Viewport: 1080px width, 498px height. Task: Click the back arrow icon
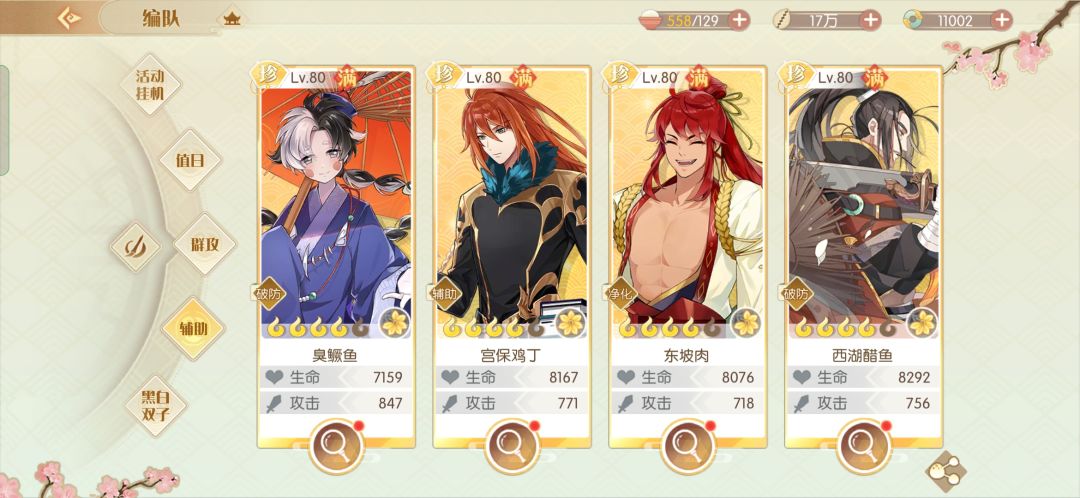(x=69, y=19)
